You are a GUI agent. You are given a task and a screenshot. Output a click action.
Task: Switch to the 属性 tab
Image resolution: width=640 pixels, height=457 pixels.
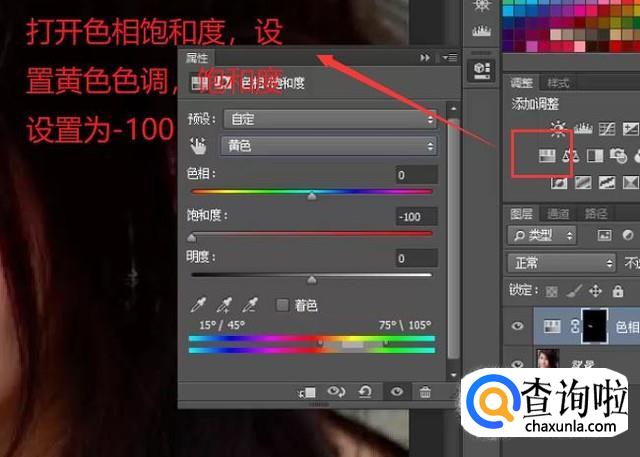pos(197,58)
